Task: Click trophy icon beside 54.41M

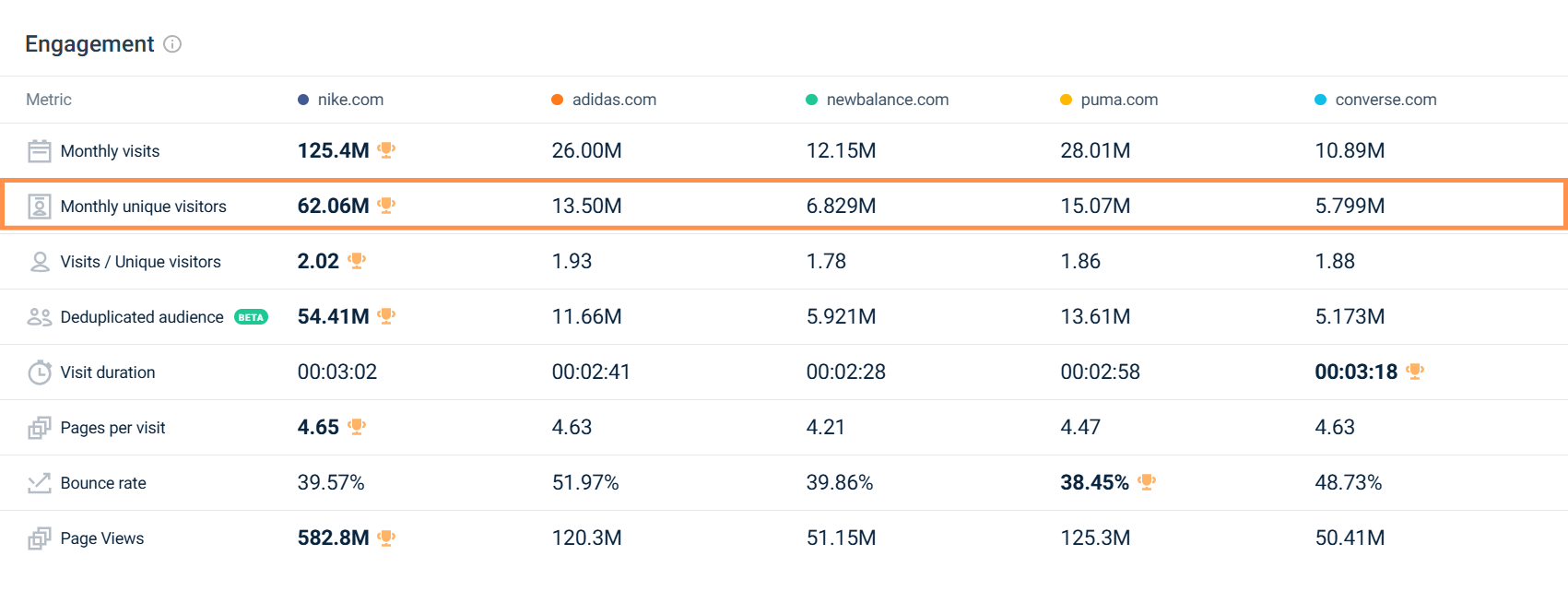Action: tap(386, 316)
